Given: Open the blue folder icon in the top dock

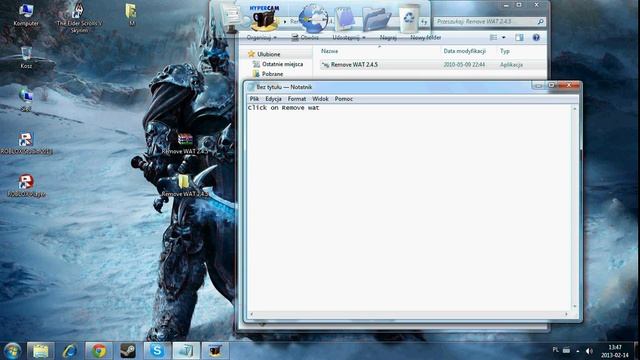Looking at the screenshot, I should coord(377,19).
